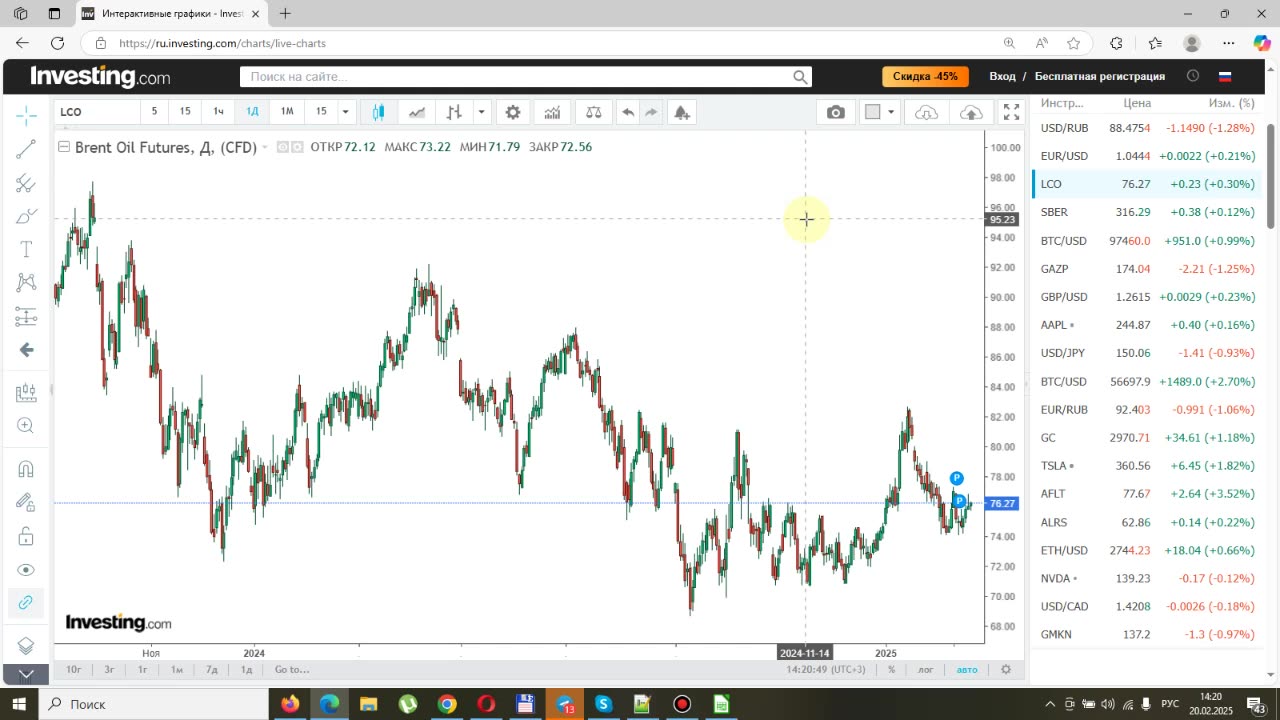The image size is (1280, 720).
Task: Select area chart style
Action: click(x=417, y=112)
